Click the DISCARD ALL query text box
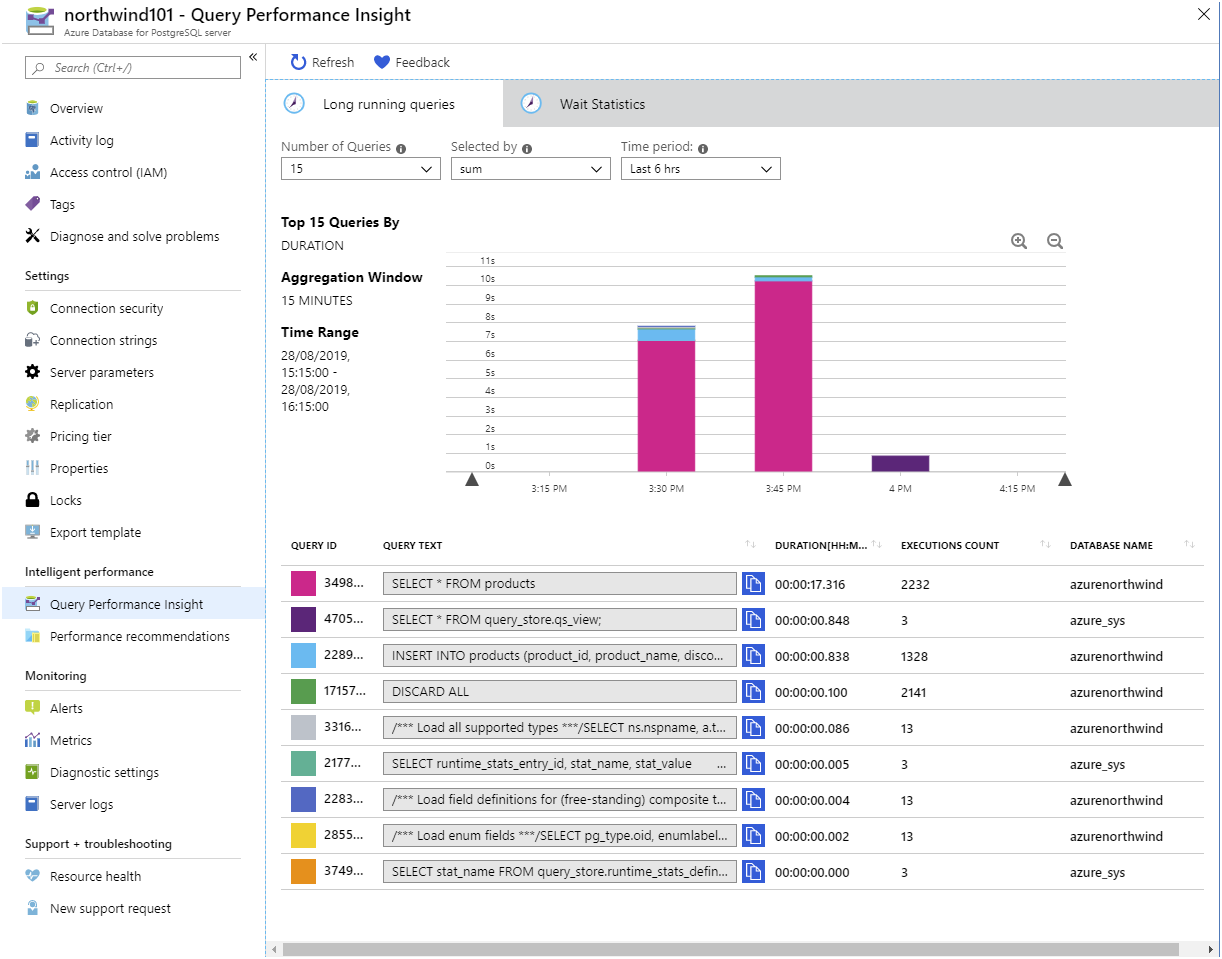 coord(560,692)
